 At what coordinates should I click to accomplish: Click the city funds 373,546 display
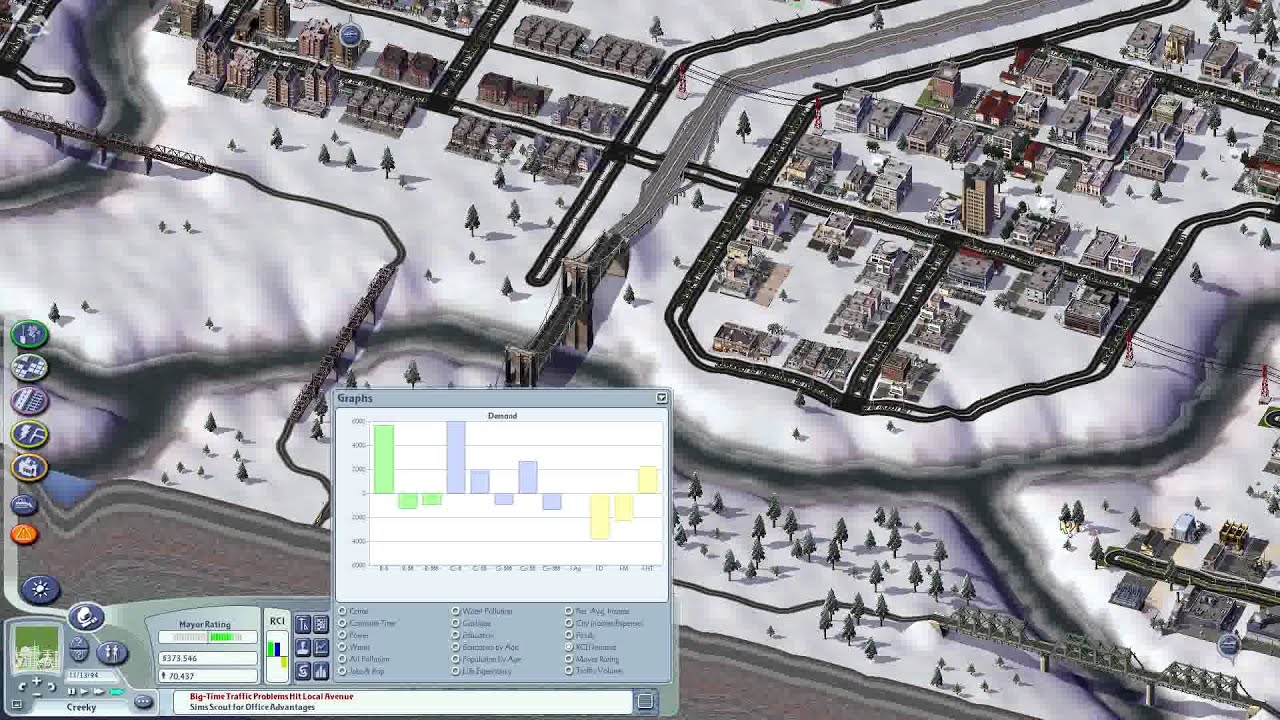click(208, 658)
